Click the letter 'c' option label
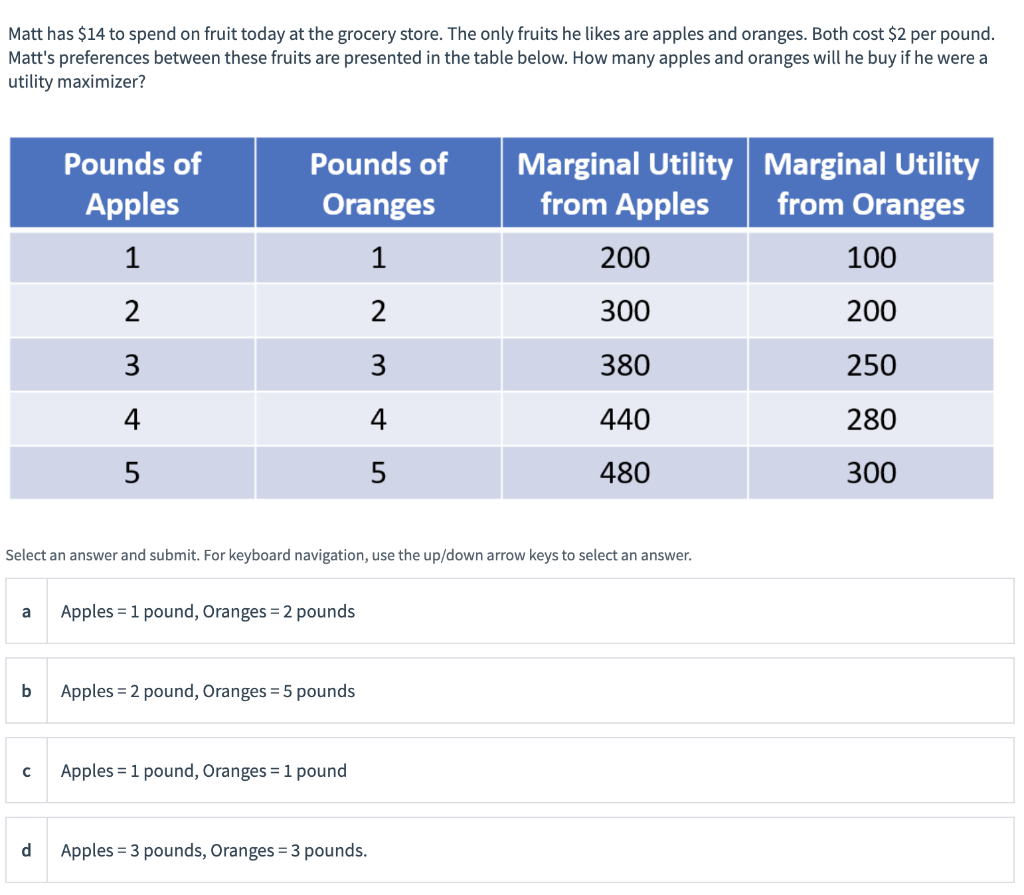1024x895 pixels. 26,770
